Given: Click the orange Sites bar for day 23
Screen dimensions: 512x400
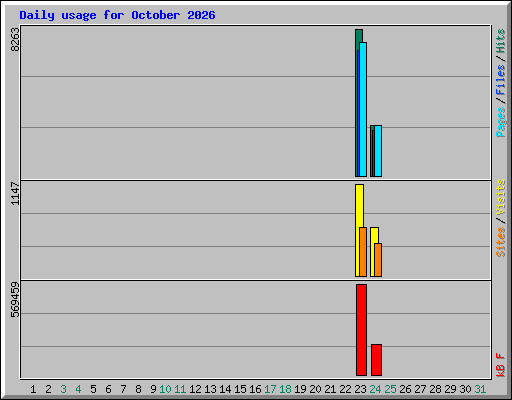Looking at the screenshot, I should coord(363,252).
